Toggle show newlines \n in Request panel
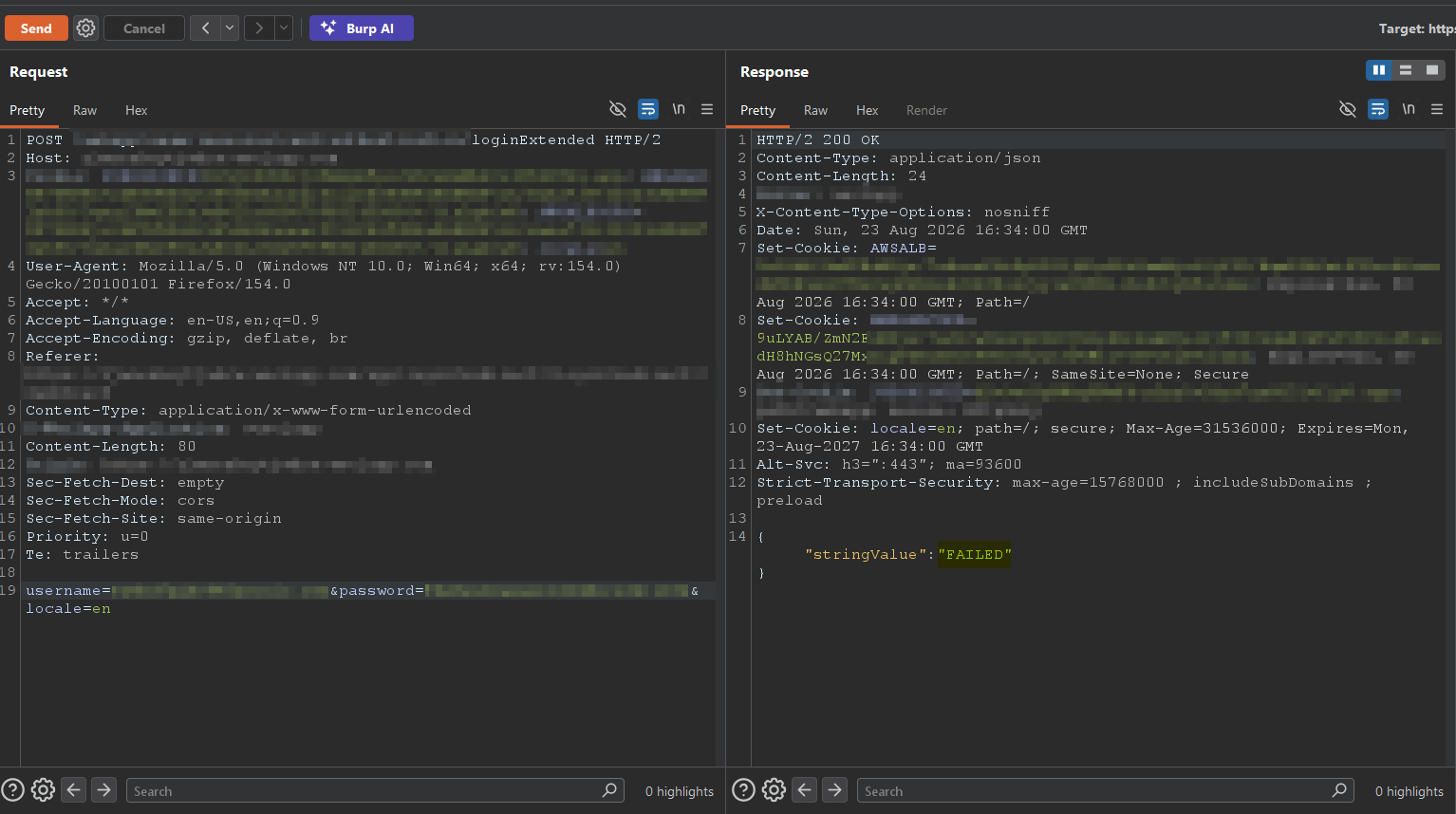 pyautogui.click(x=679, y=109)
